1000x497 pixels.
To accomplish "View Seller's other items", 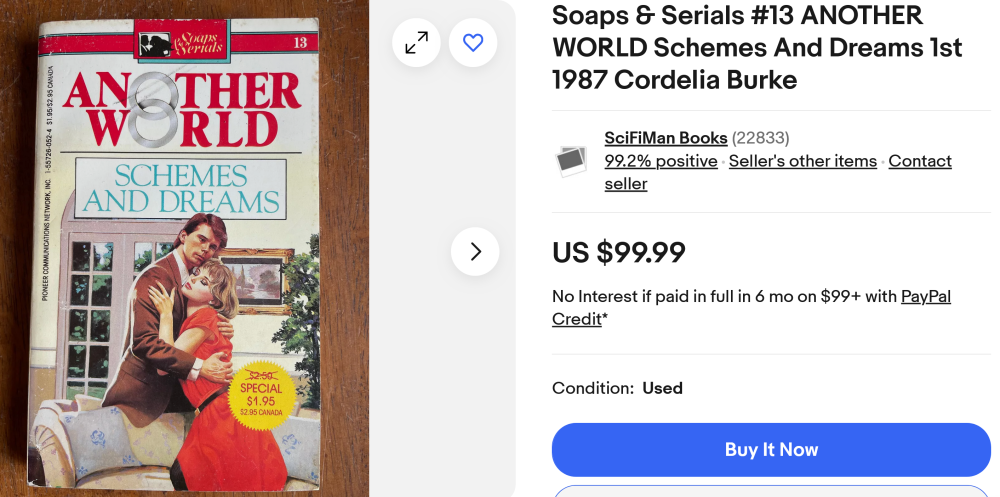I will coord(802,161).
